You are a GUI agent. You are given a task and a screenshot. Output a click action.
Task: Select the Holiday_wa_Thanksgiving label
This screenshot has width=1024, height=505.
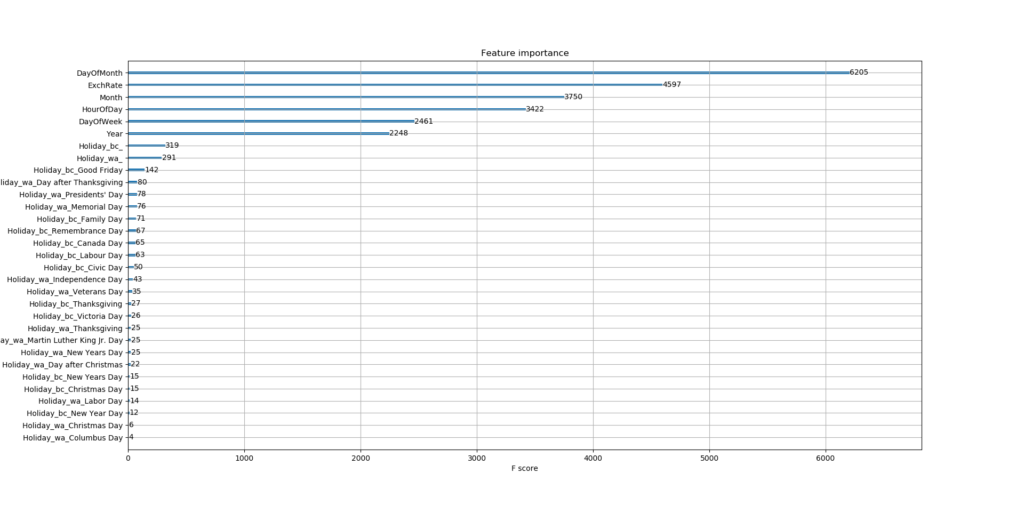(75, 328)
